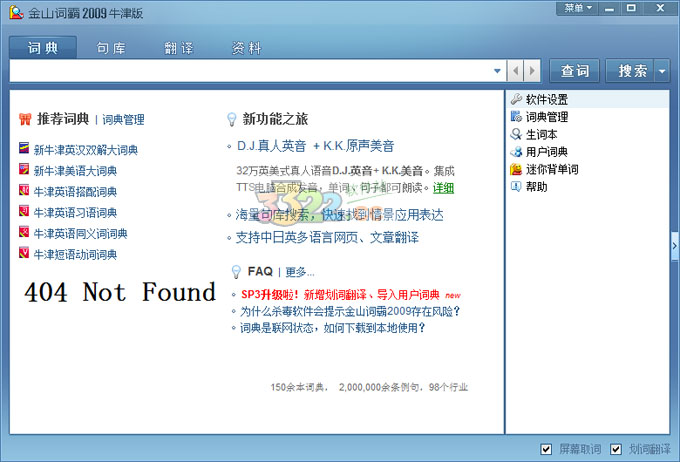Click the 金山词霸 app logo icon

pyautogui.click(x=16, y=12)
